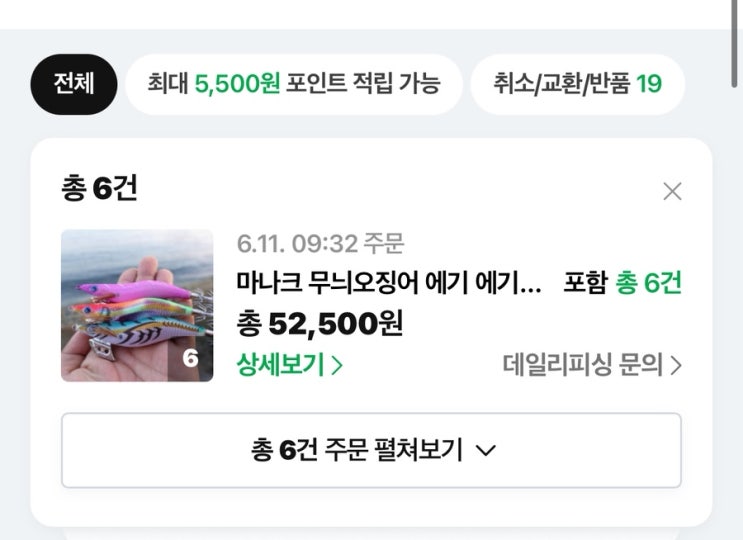Open the squid lure product thumbnail
Image resolution: width=743 pixels, height=540 pixels.
click(137, 306)
